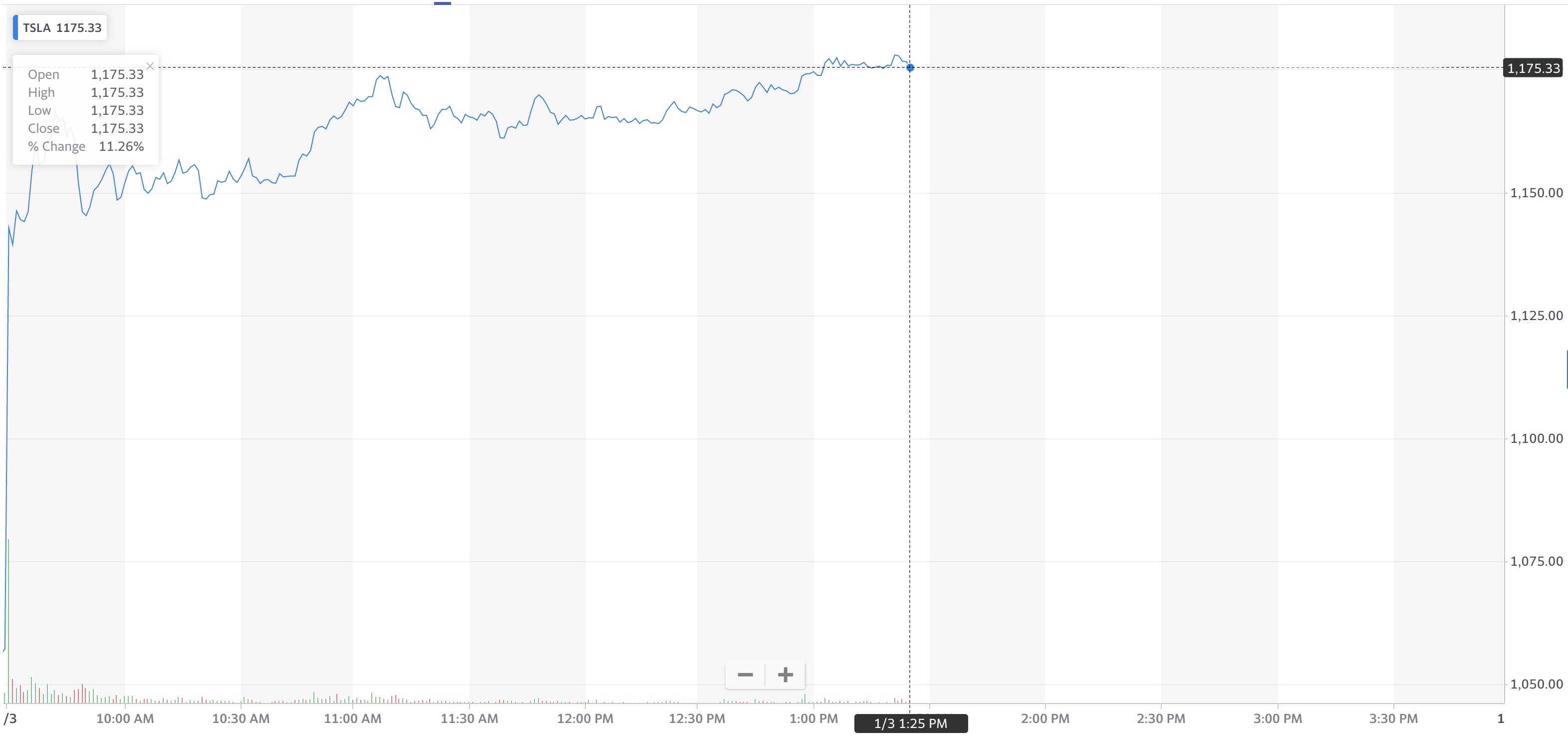Screen dimensions: 1568x739
Task: Click the 1,150.00 price axis label
Action: coord(1537,193)
